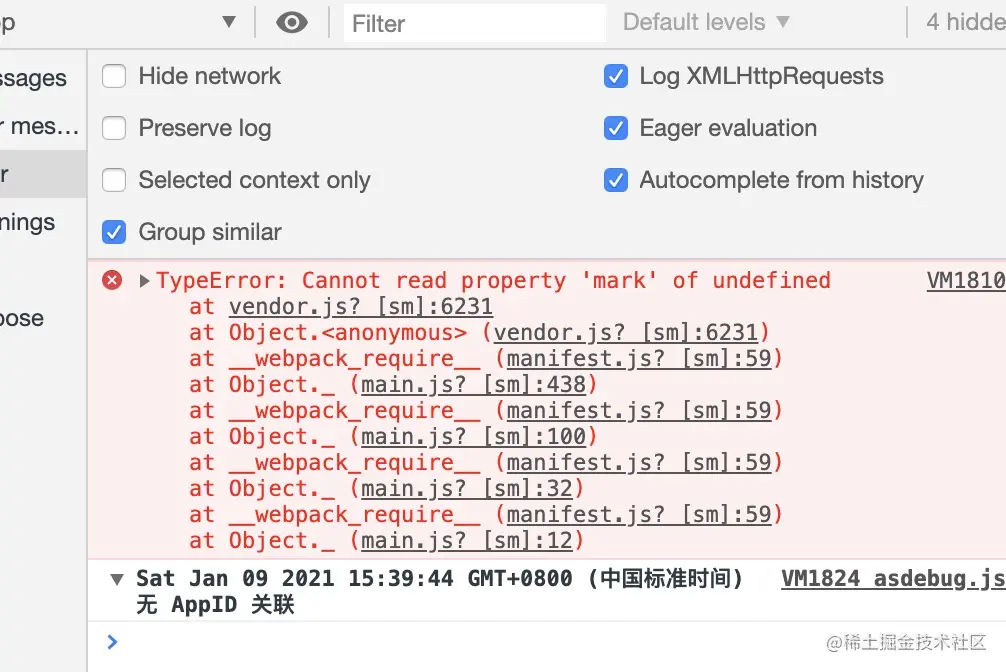
Task: Open the VM1824 asdebug.js source link
Action: coord(892,578)
